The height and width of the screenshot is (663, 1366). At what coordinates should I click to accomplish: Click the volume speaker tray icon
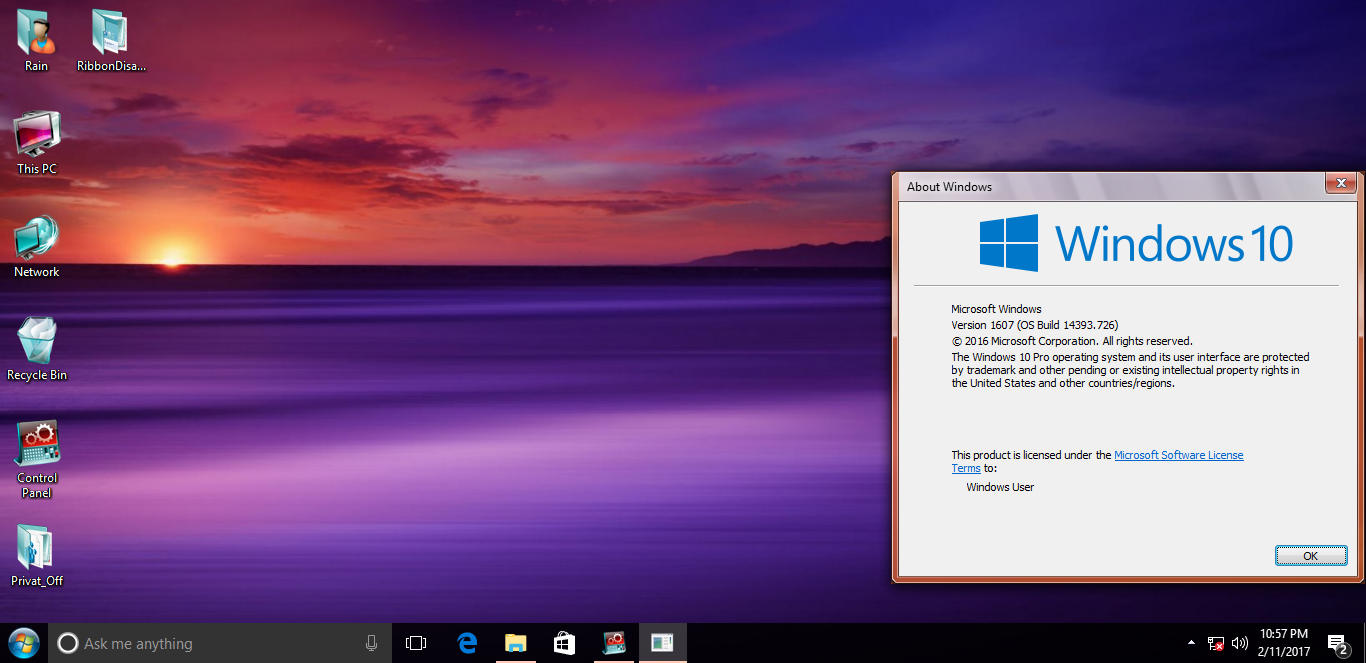(1240, 643)
